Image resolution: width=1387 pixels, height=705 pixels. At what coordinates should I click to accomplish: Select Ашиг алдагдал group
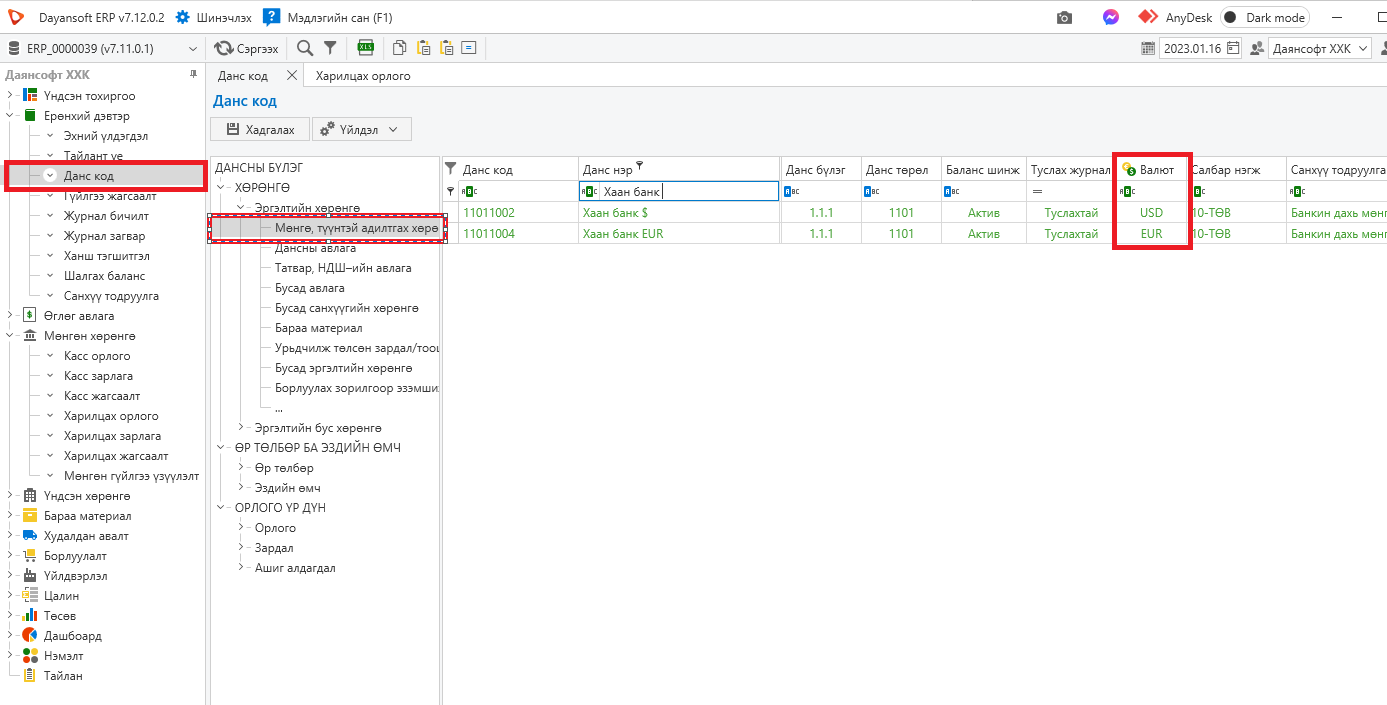click(x=295, y=568)
